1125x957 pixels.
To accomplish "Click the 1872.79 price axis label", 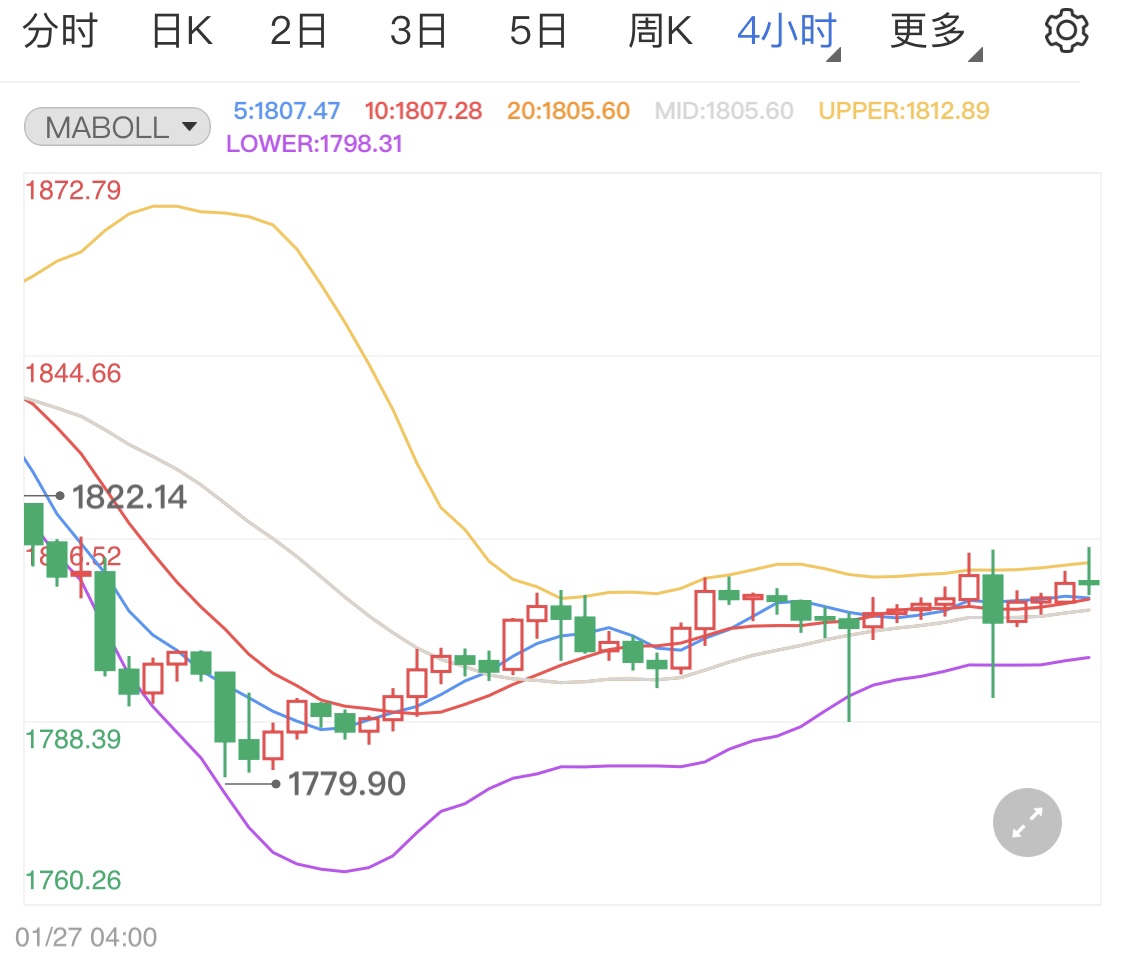I will (x=73, y=190).
